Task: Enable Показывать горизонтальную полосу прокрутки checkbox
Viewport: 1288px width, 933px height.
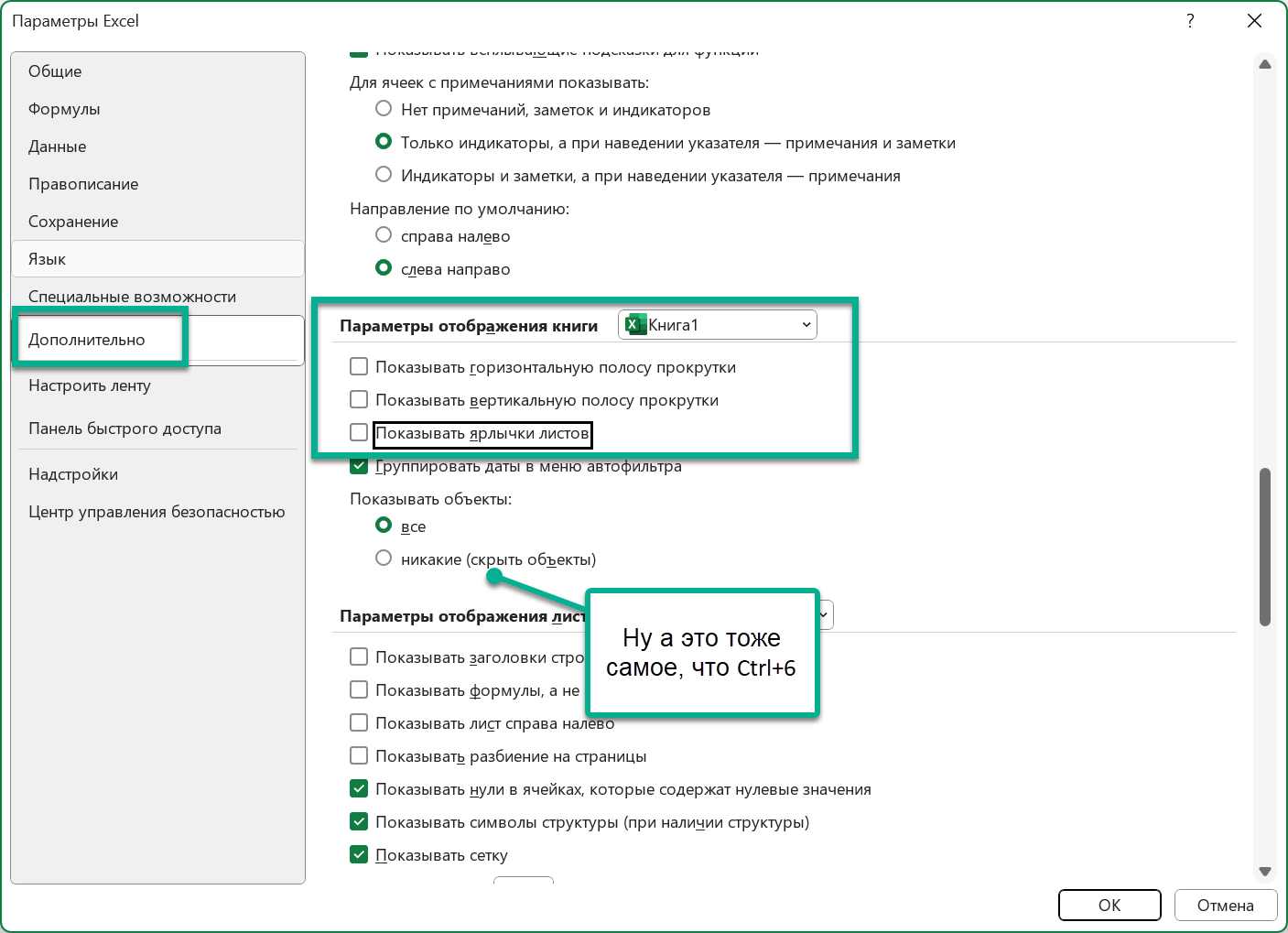Action: pyautogui.click(x=359, y=367)
